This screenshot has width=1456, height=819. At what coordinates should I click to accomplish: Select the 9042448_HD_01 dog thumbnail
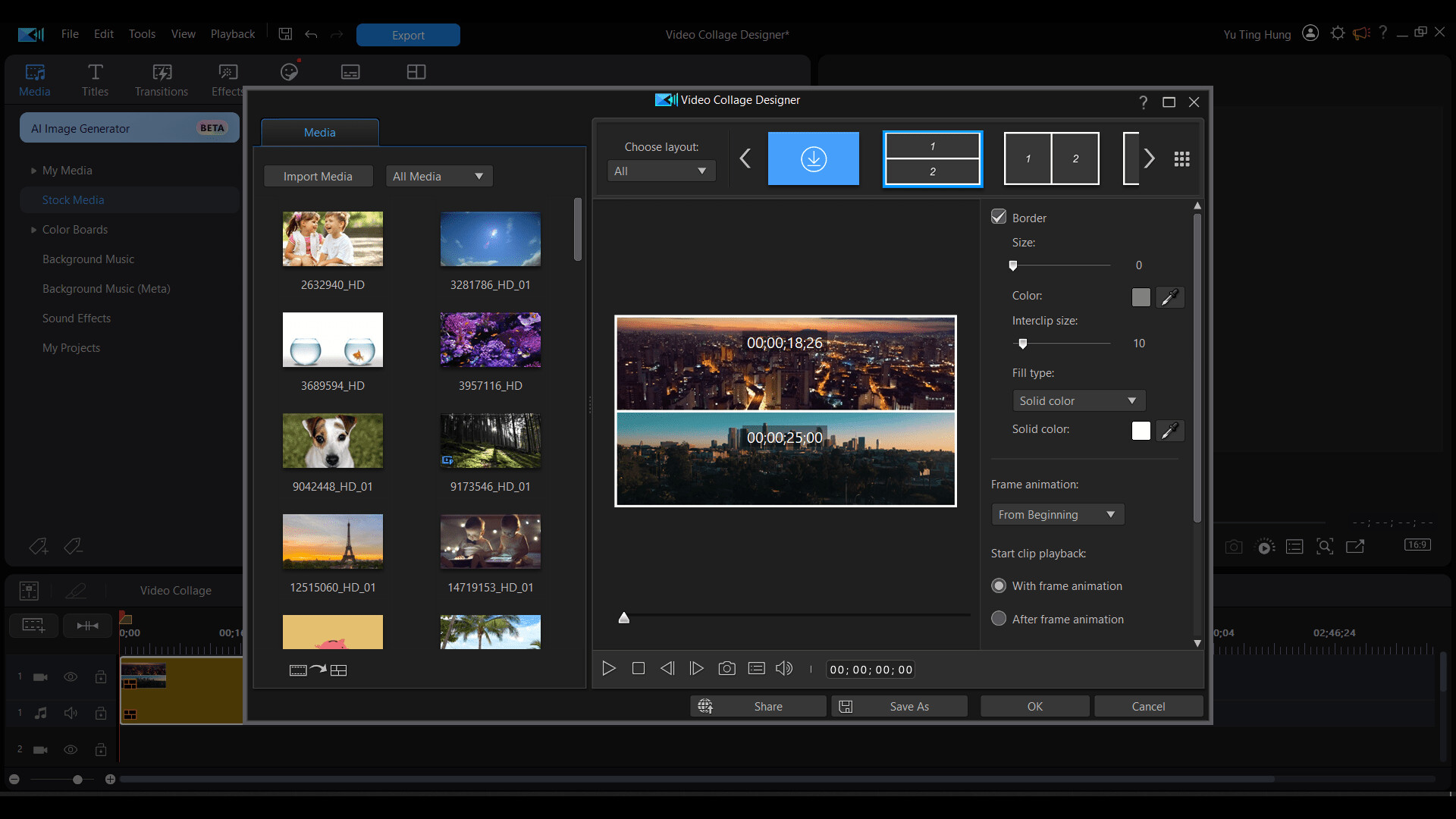pos(332,440)
